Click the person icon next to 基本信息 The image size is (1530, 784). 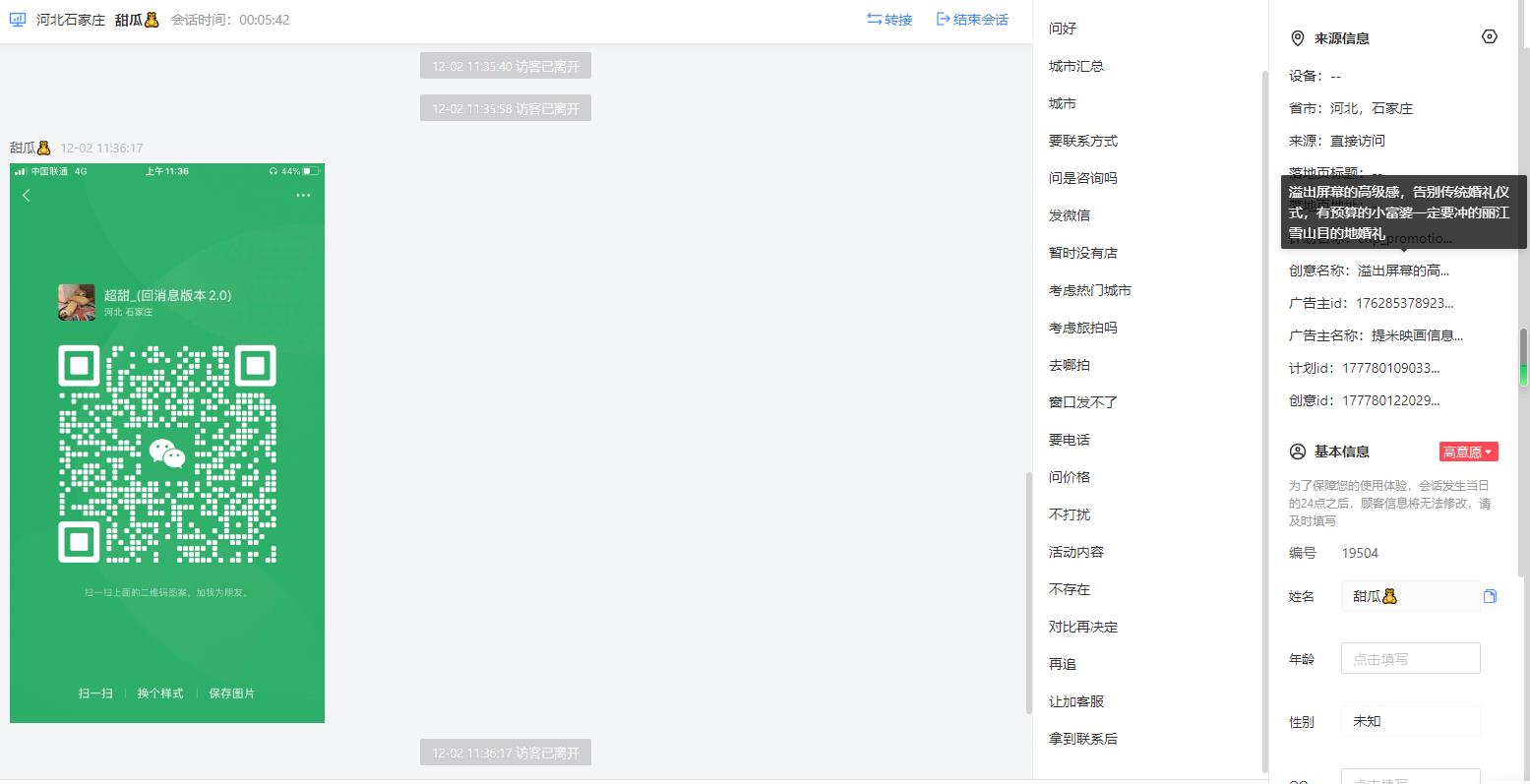click(x=1297, y=452)
